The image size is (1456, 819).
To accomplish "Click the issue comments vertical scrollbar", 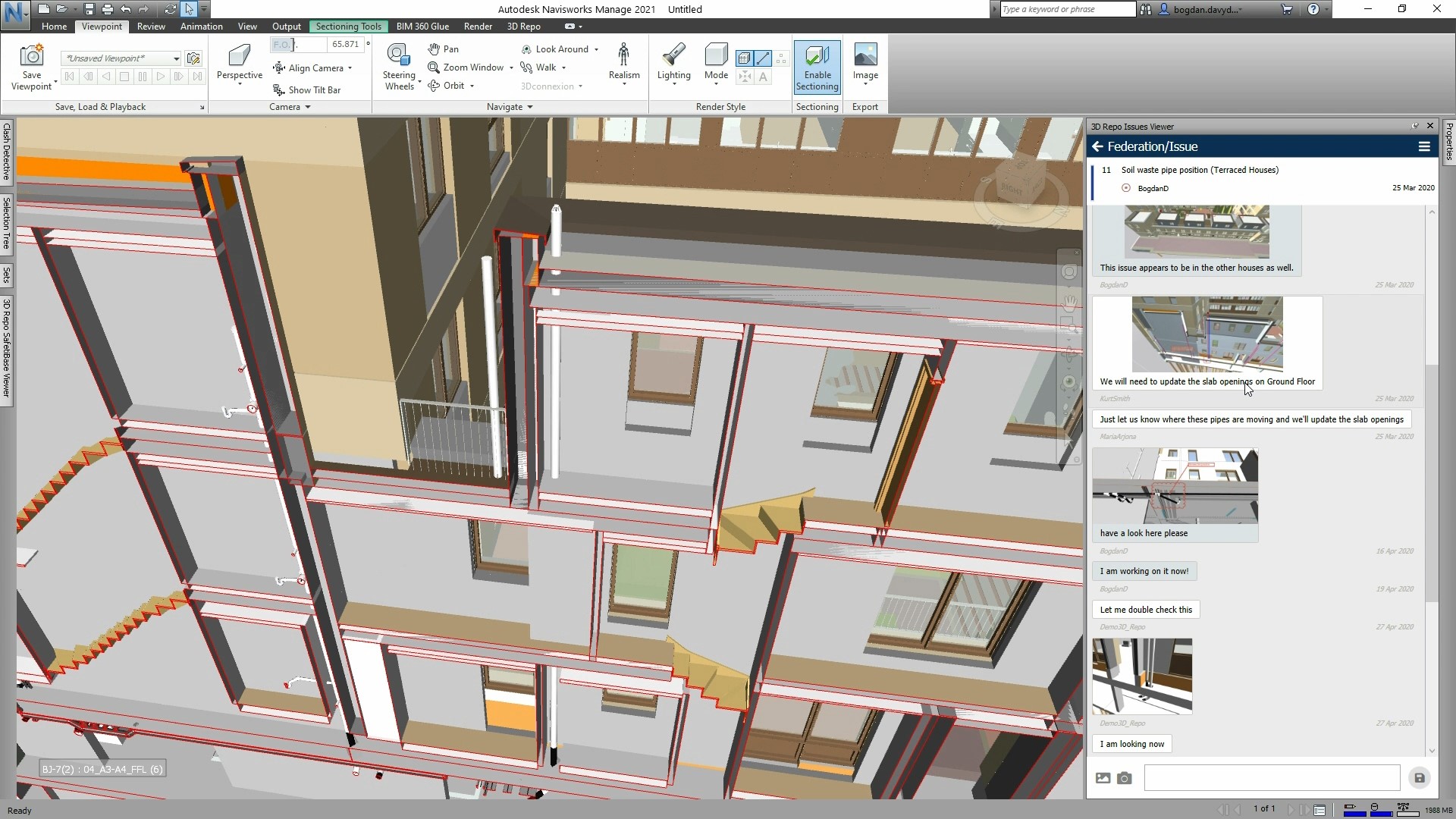I will (x=1432, y=485).
